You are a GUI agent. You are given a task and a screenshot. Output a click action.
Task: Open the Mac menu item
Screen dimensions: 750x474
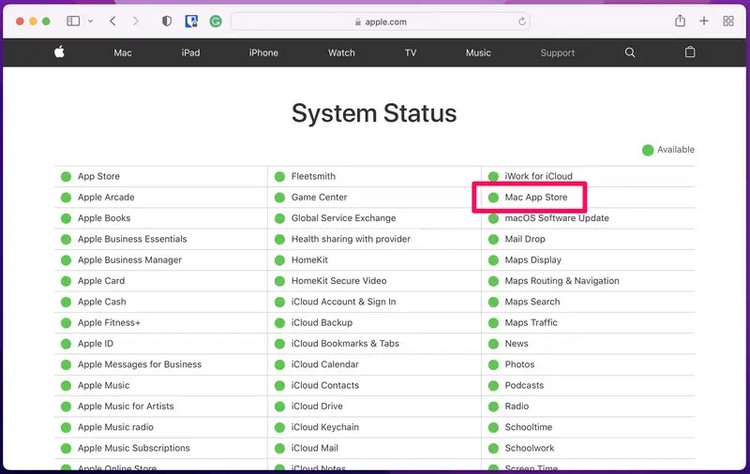[122, 53]
